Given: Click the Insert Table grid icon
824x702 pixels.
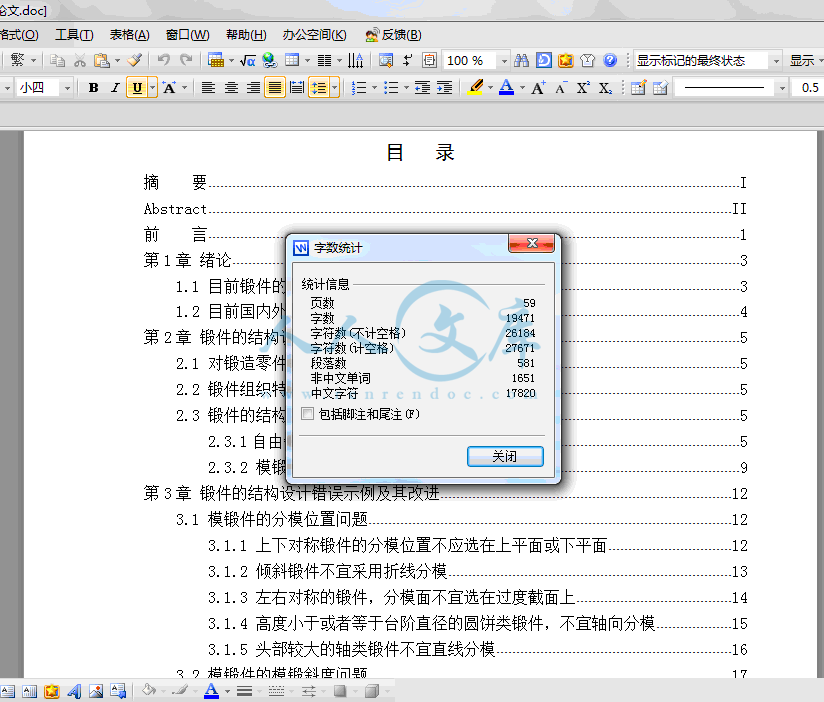Looking at the screenshot, I should 292,60.
